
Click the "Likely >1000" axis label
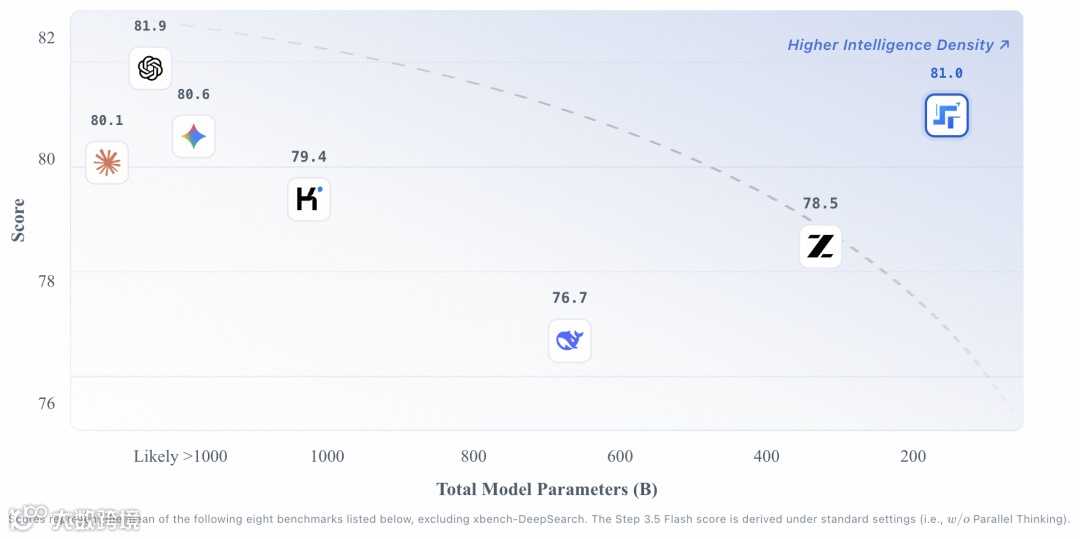181,457
